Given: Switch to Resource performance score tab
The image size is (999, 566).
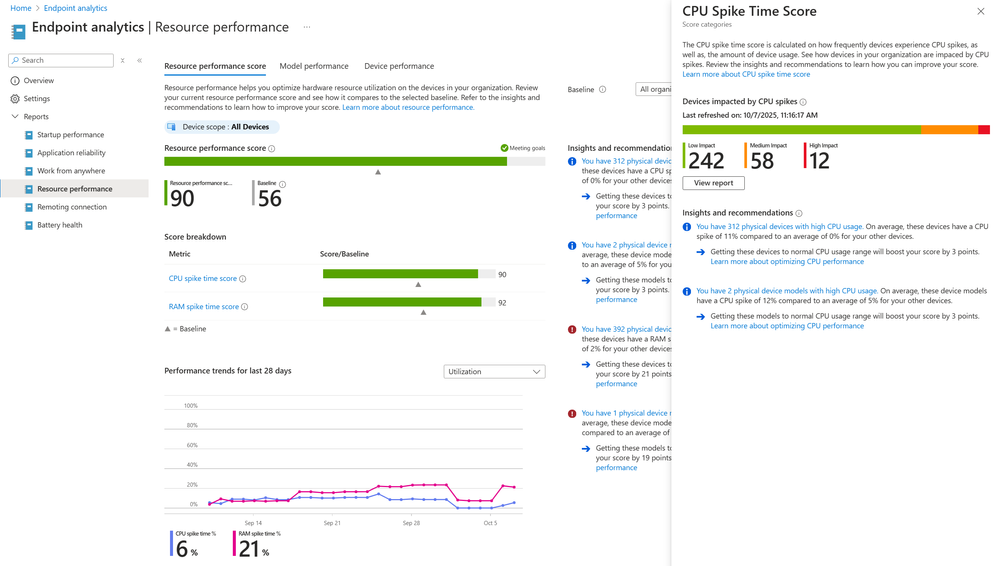Looking at the screenshot, I should pos(215,66).
